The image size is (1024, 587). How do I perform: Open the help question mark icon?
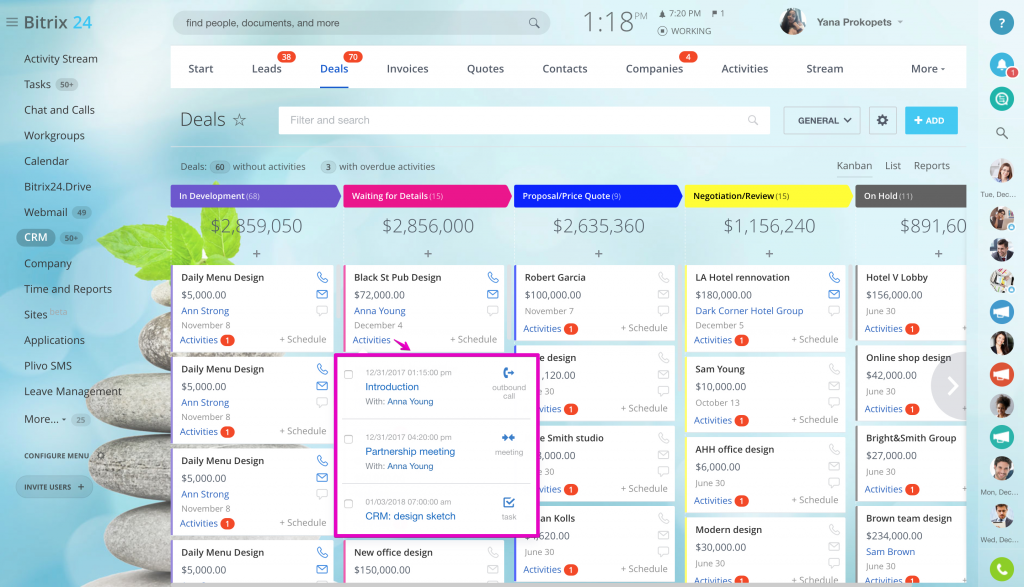pos(1001,22)
